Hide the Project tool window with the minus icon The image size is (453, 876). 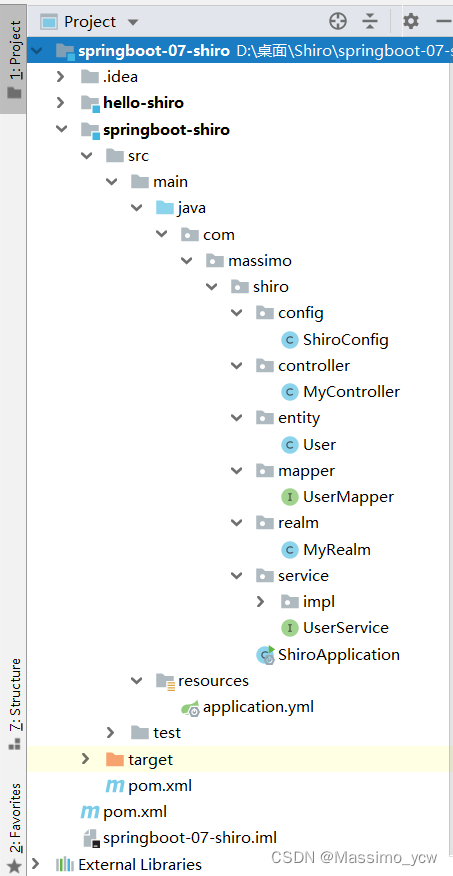[x=444, y=22]
